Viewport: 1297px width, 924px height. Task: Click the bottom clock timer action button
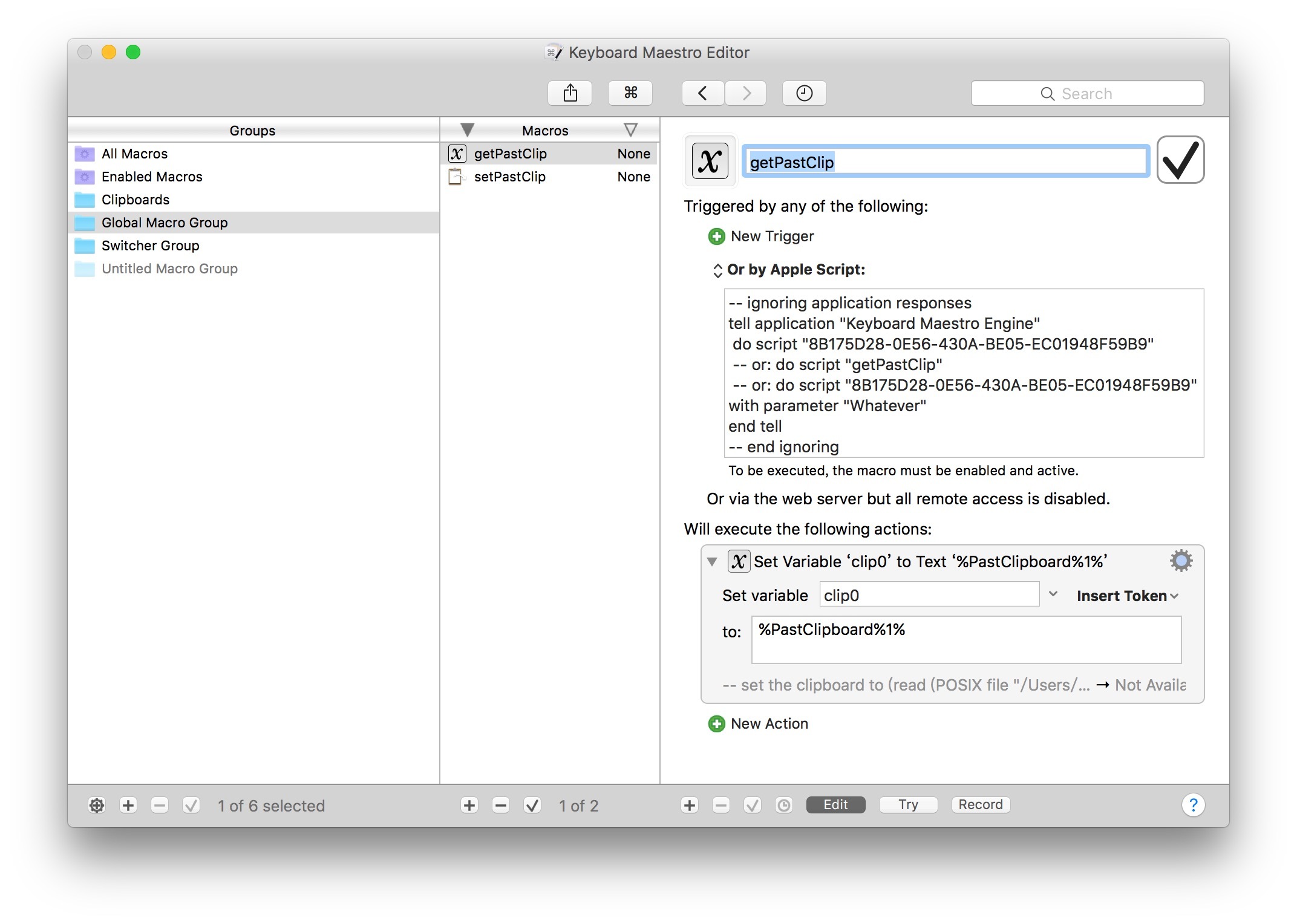pos(784,805)
